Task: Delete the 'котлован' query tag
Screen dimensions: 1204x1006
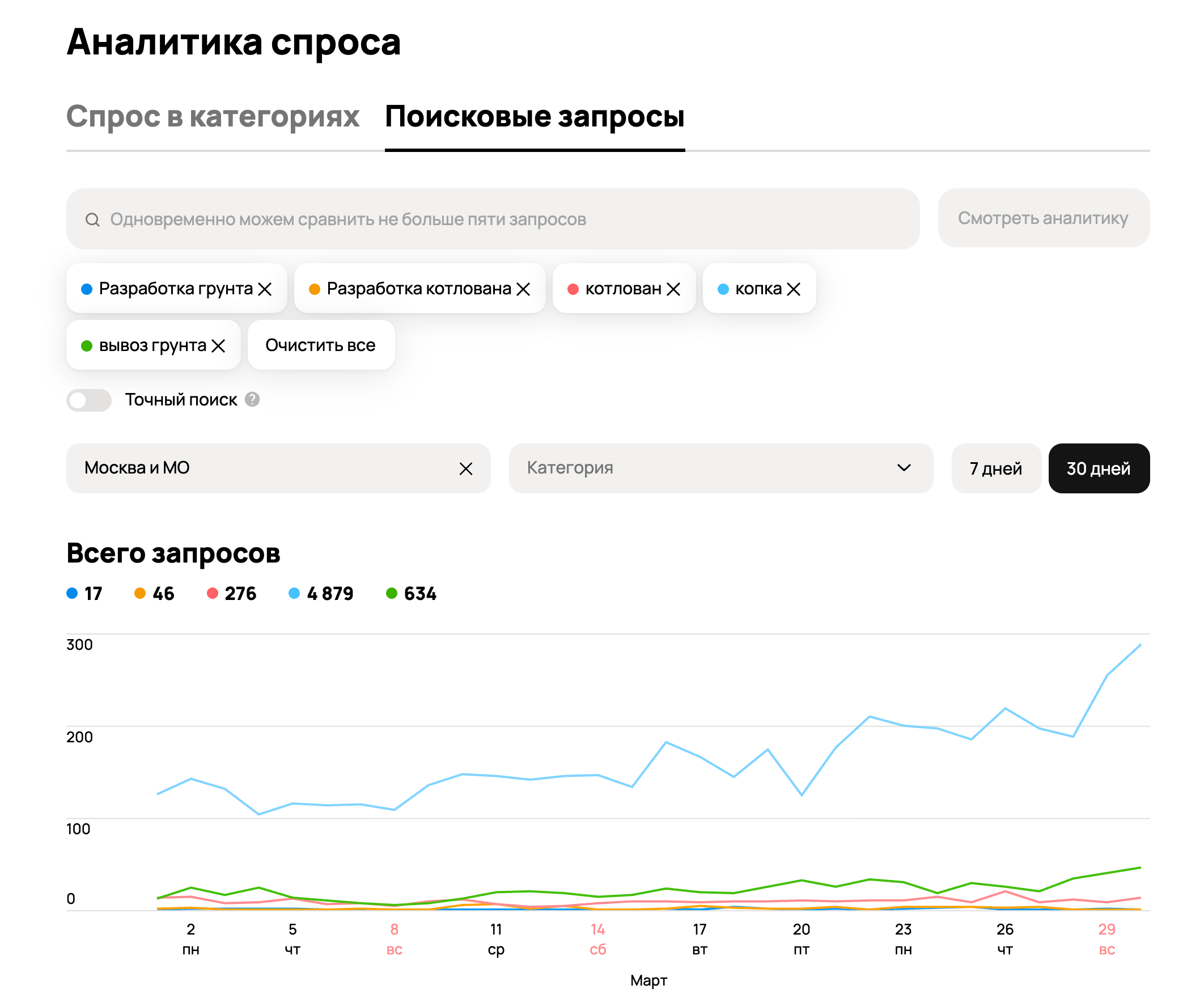Action: 673,289
